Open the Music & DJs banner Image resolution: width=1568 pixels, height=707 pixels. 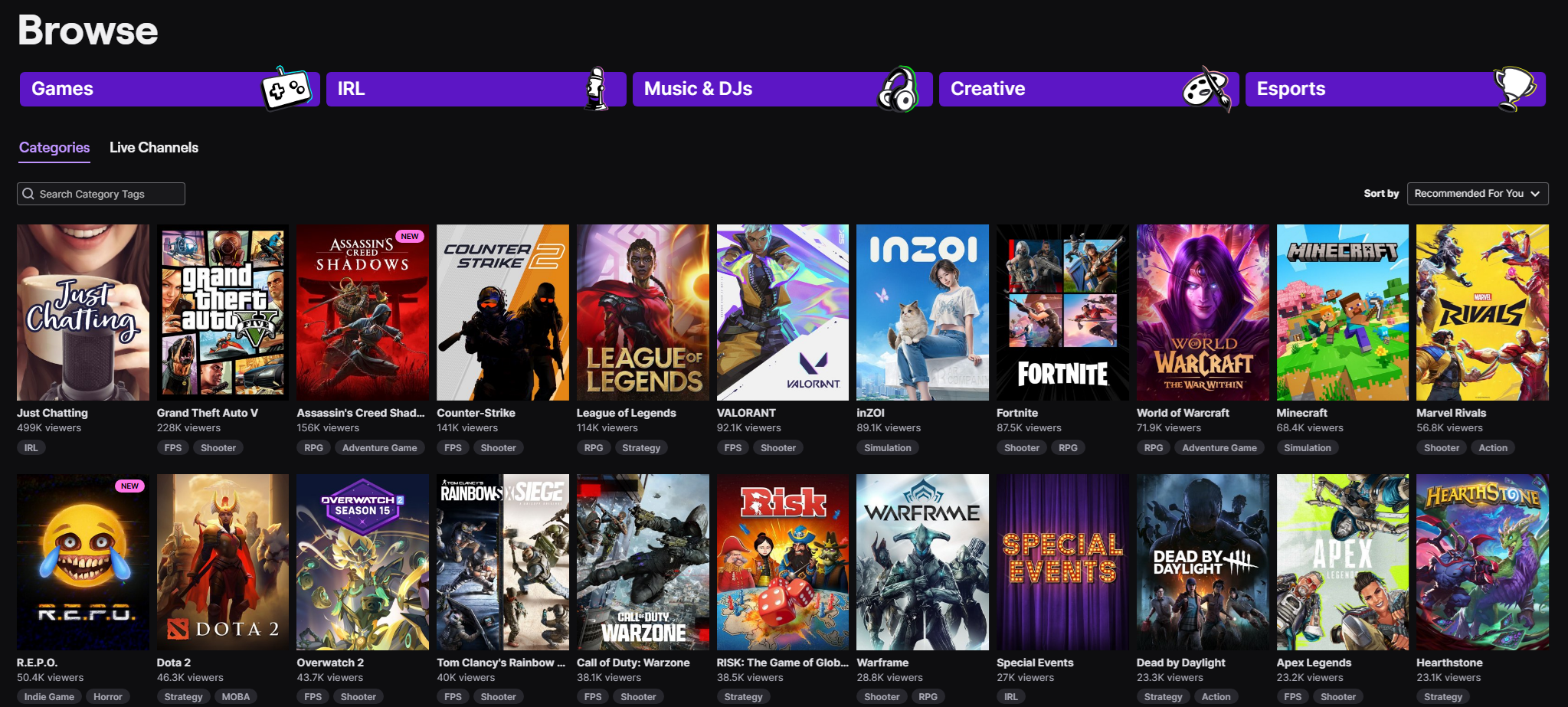click(783, 89)
